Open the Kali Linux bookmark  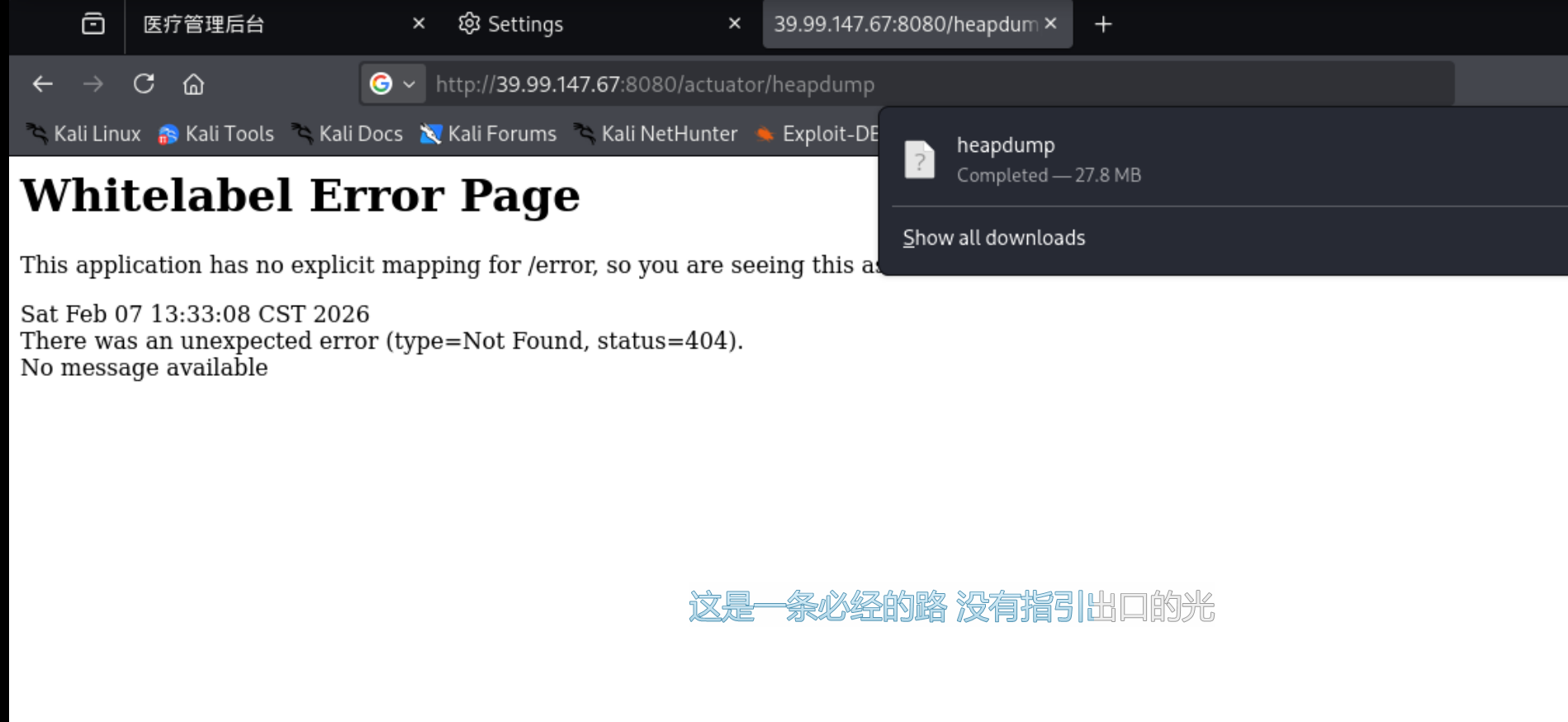[x=83, y=134]
